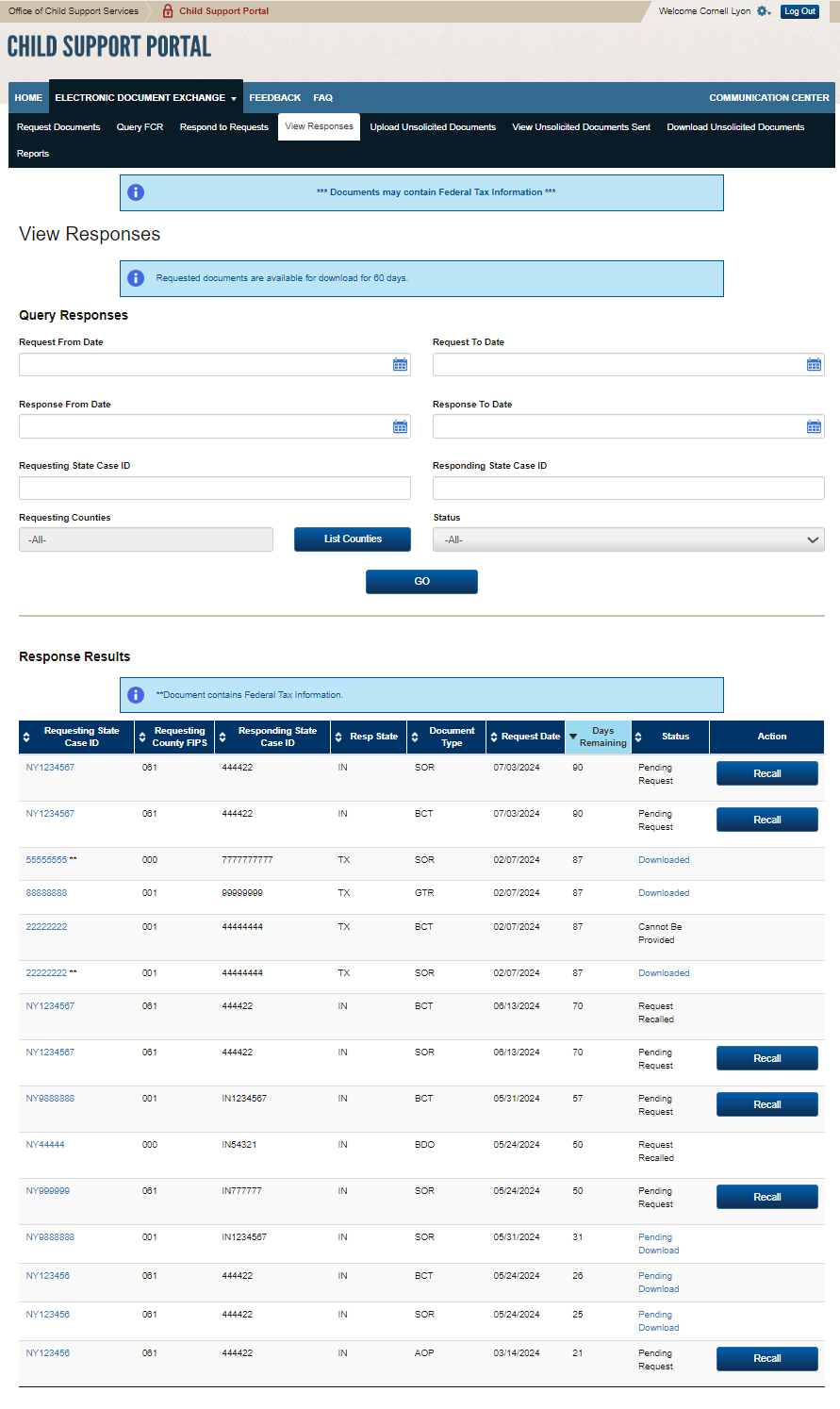Sort results by Days Remaining arrow
This screenshot has height=1409, width=840.
click(573, 738)
